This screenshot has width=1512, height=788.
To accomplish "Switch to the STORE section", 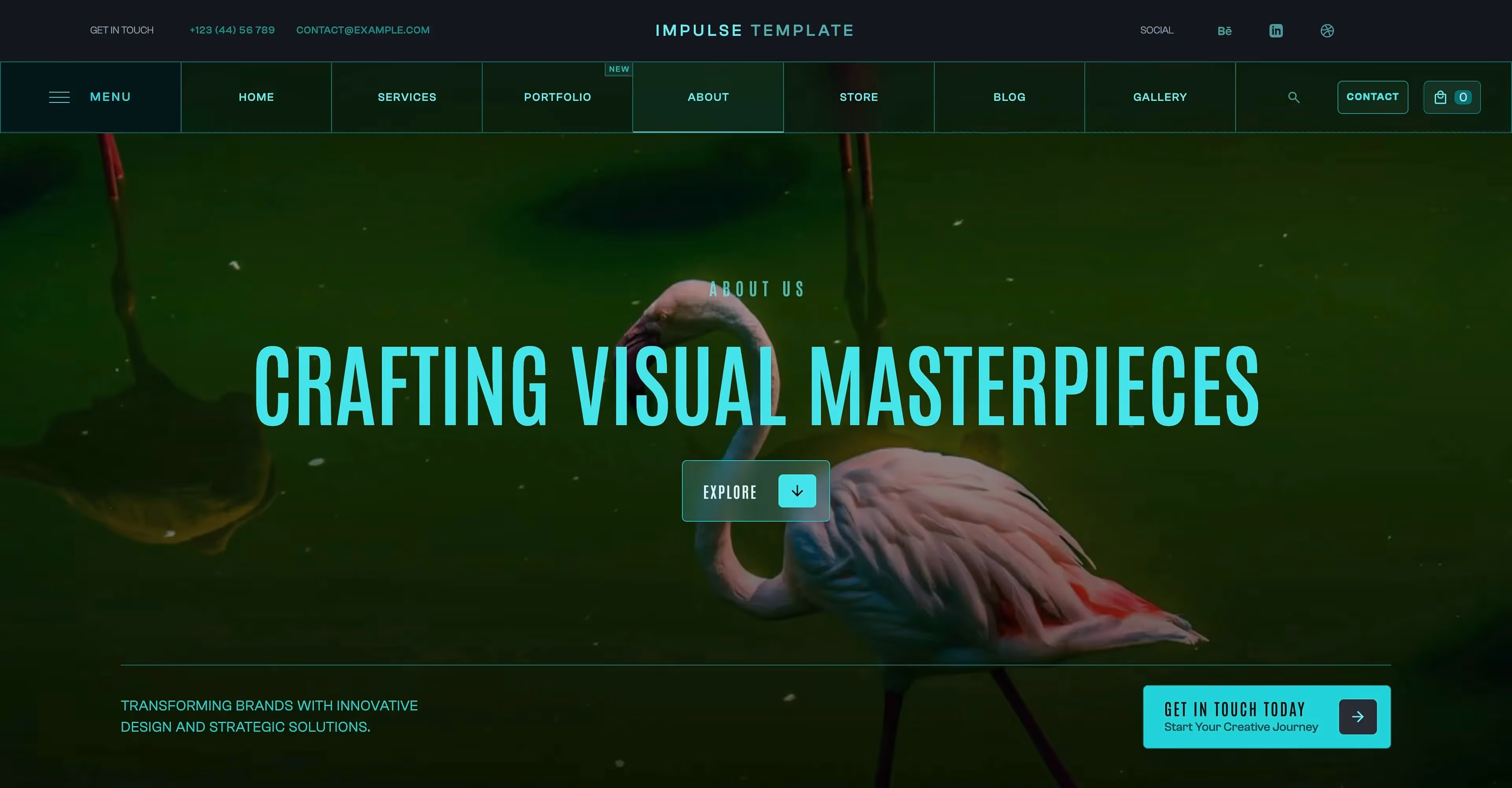I will pyautogui.click(x=859, y=97).
